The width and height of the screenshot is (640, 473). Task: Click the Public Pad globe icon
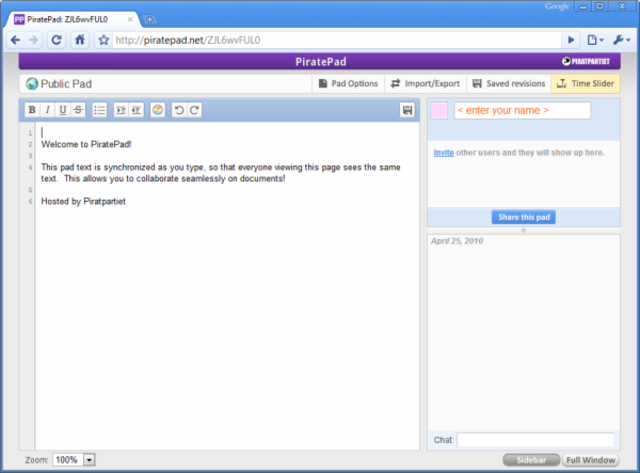31,84
